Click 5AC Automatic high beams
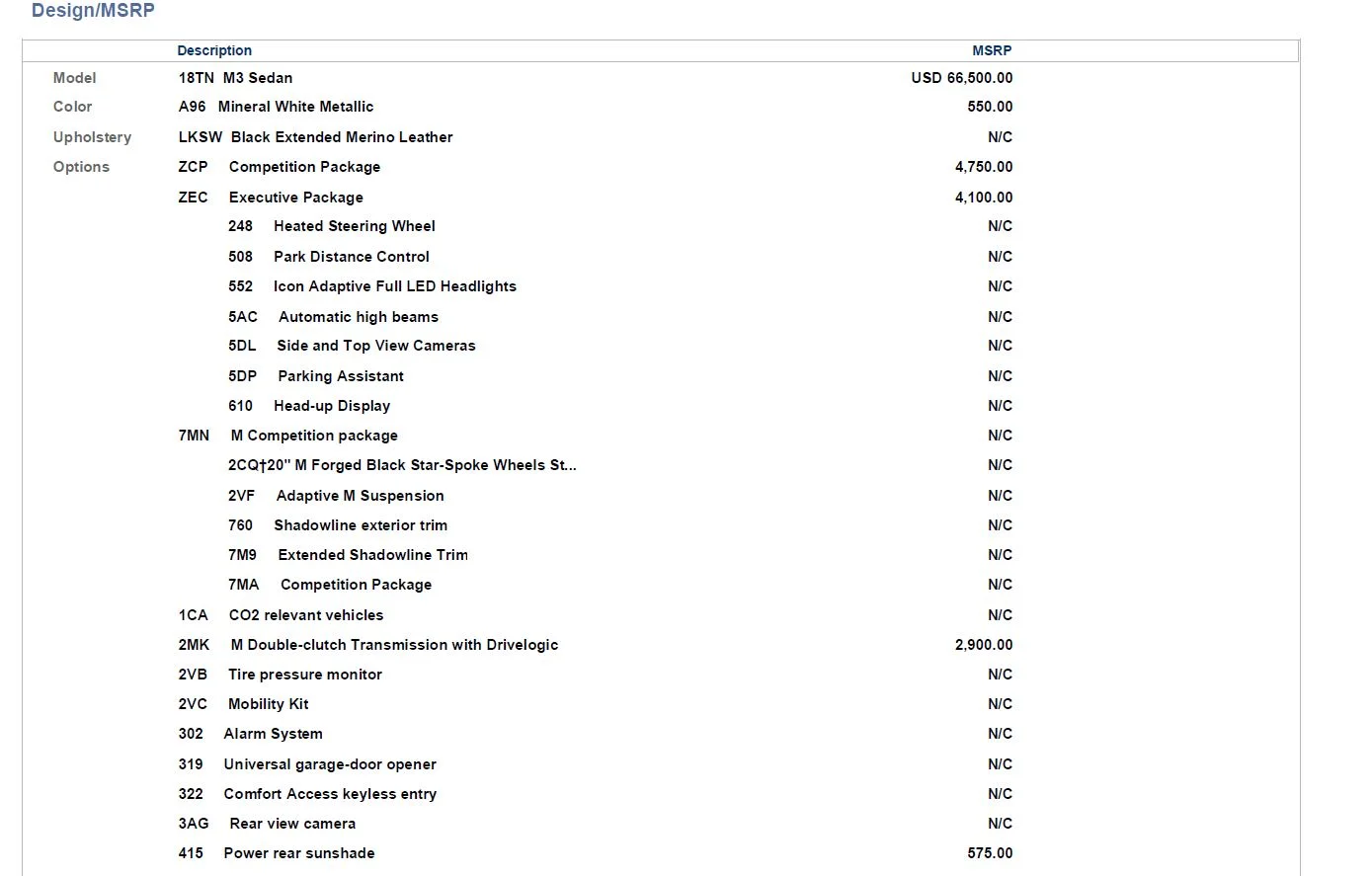The width and height of the screenshot is (1372, 876). (333, 317)
